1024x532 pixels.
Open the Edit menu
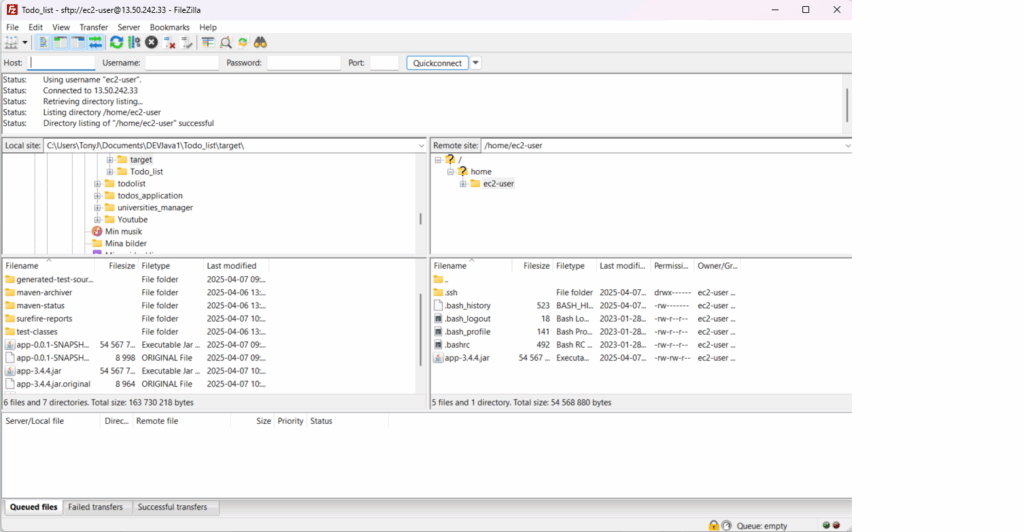(35, 27)
